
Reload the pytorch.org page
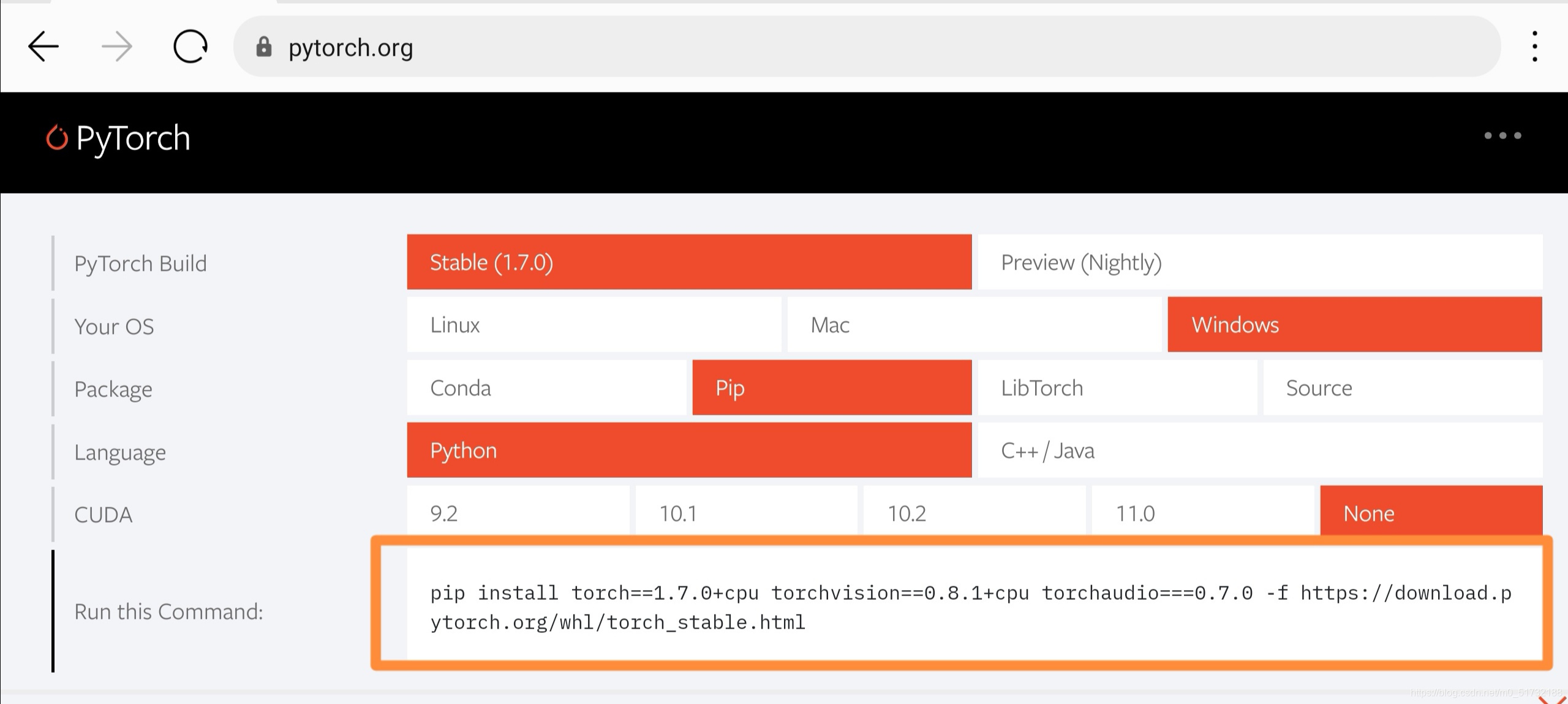pos(189,47)
